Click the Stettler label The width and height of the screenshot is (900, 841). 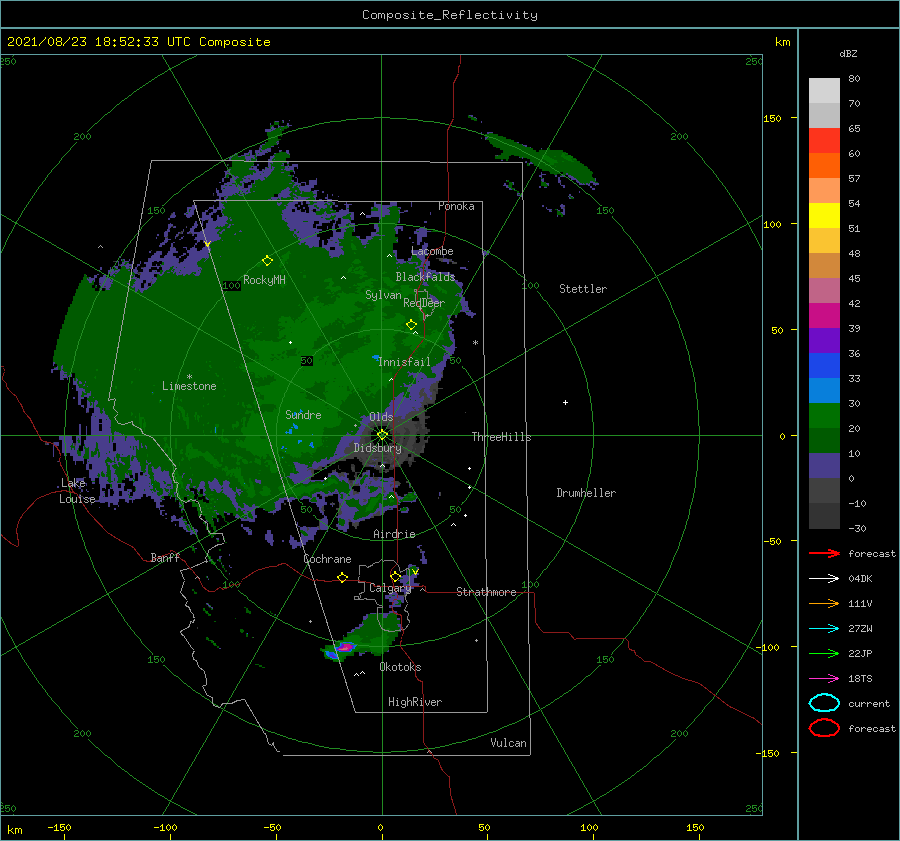pos(583,289)
